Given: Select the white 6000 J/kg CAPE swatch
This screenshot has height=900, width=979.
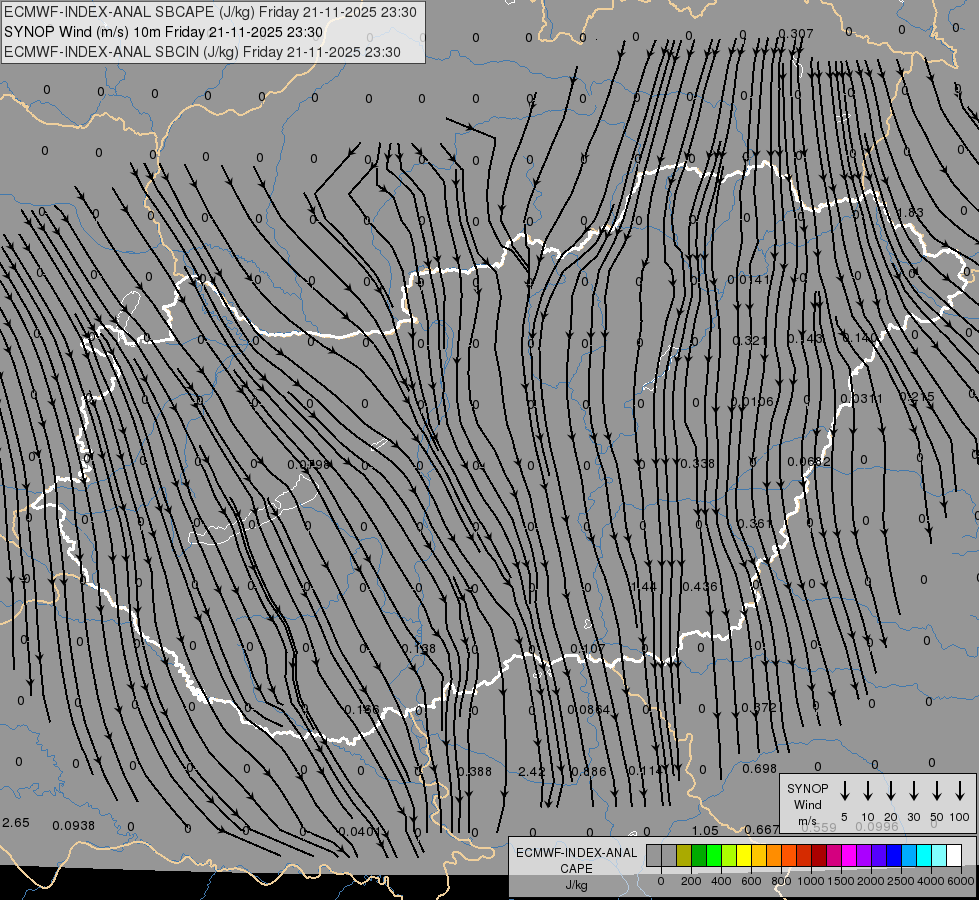Looking at the screenshot, I should tap(954, 855).
